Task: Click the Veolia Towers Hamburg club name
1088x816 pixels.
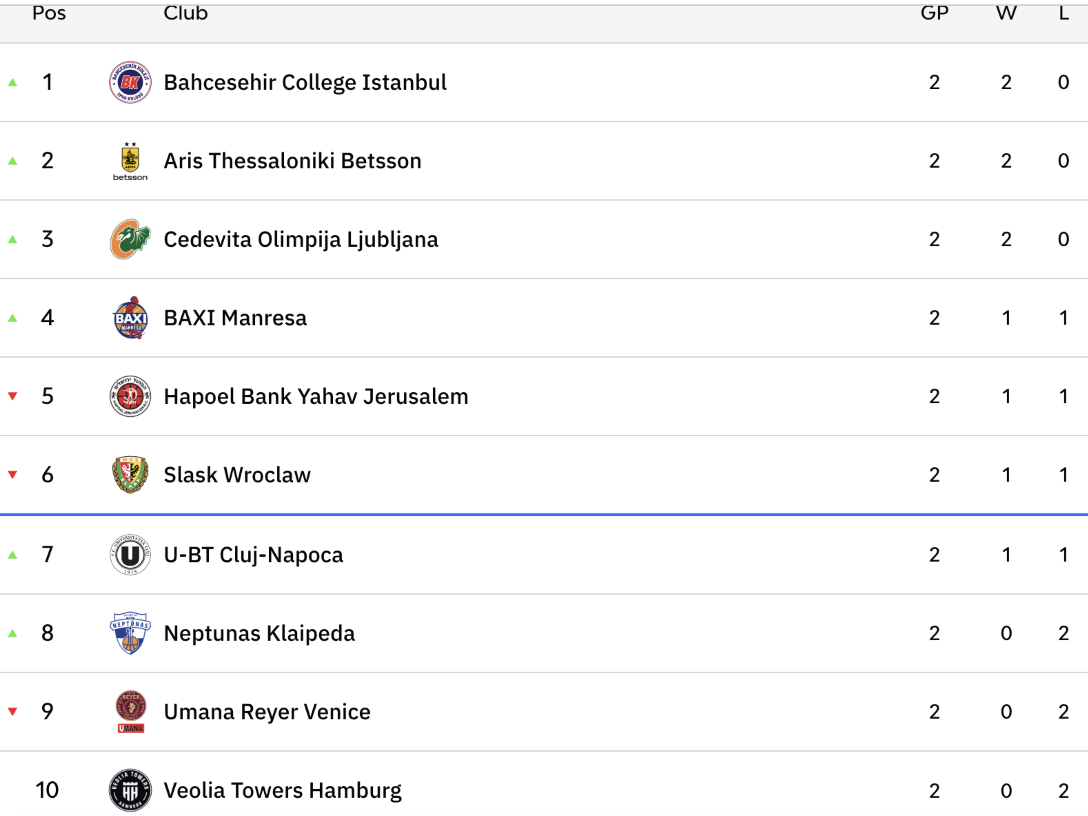Action: coord(283,790)
